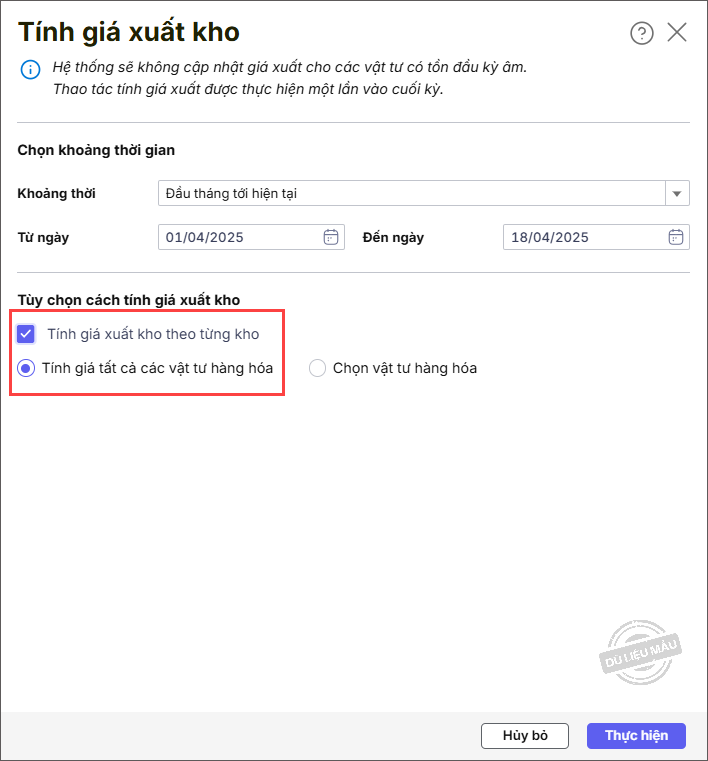Open the Từ ngày calendar picker icon
708x761 pixels.
pyautogui.click(x=331, y=237)
